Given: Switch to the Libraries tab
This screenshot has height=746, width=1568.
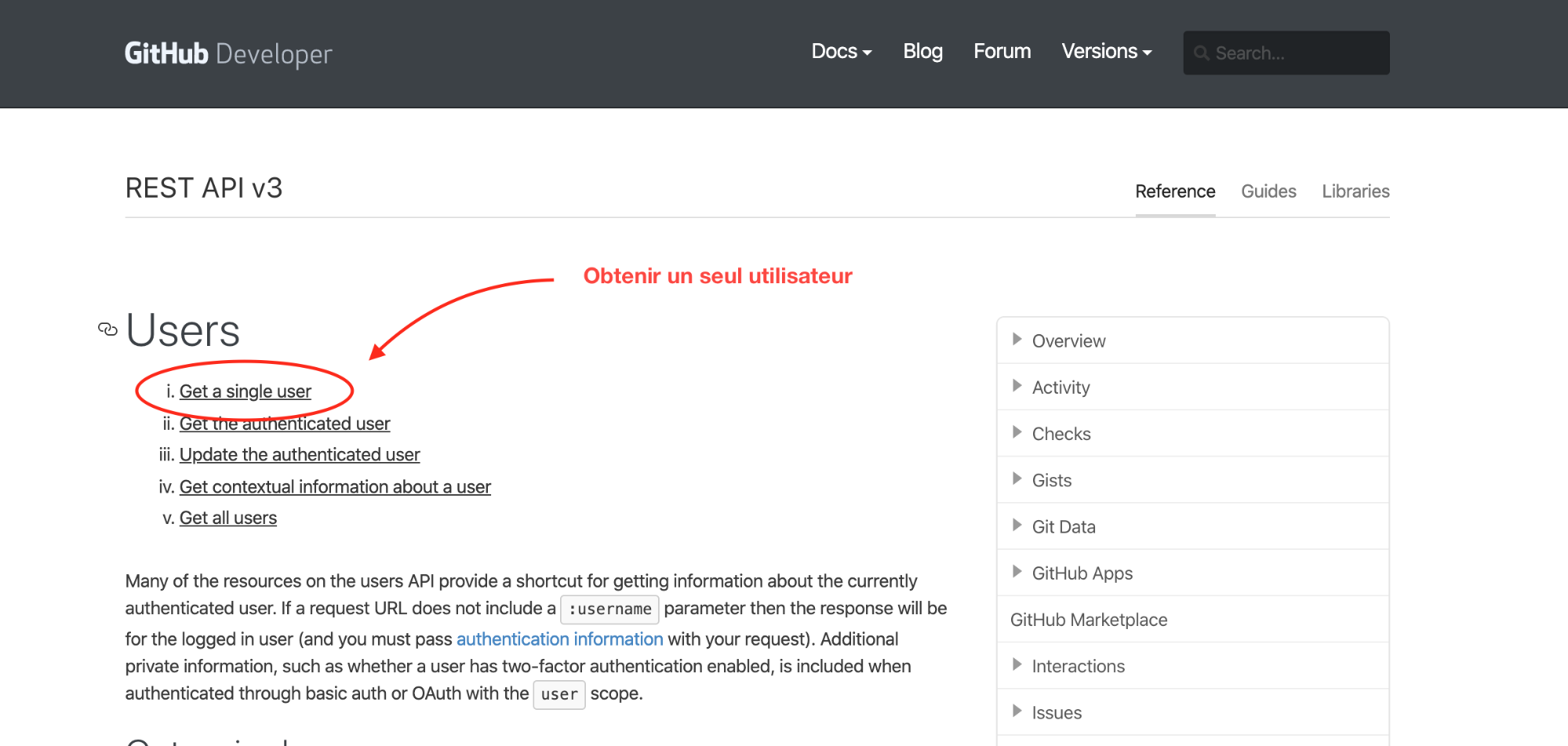Looking at the screenshot, I should pos(1355,191).
